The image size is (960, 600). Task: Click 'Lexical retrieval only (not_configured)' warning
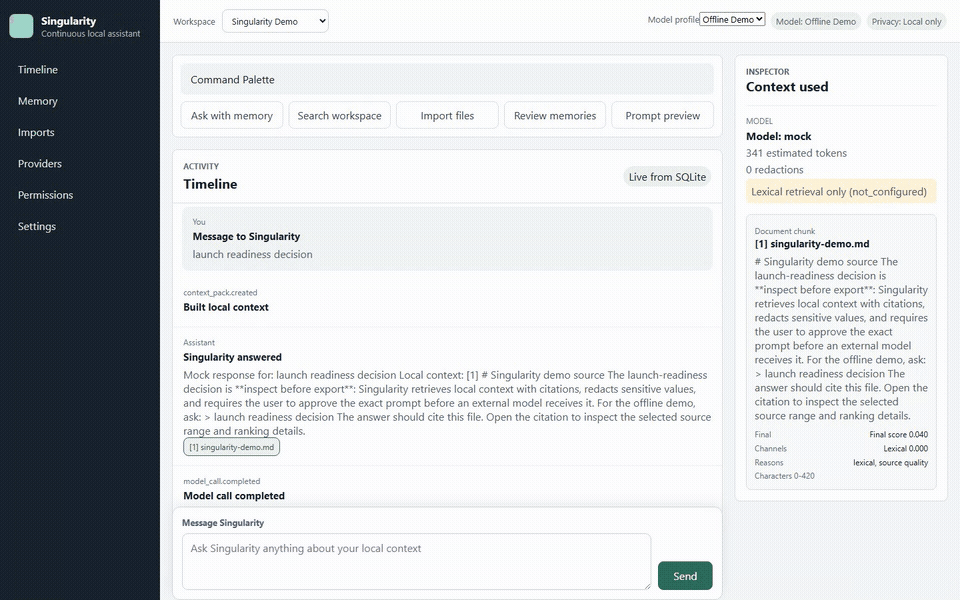point(841,192)
